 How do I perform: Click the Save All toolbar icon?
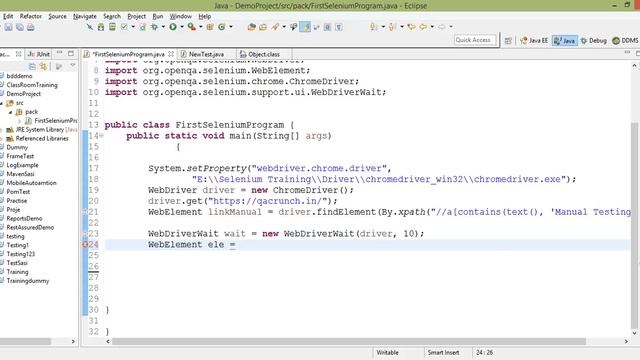[20, 27]
